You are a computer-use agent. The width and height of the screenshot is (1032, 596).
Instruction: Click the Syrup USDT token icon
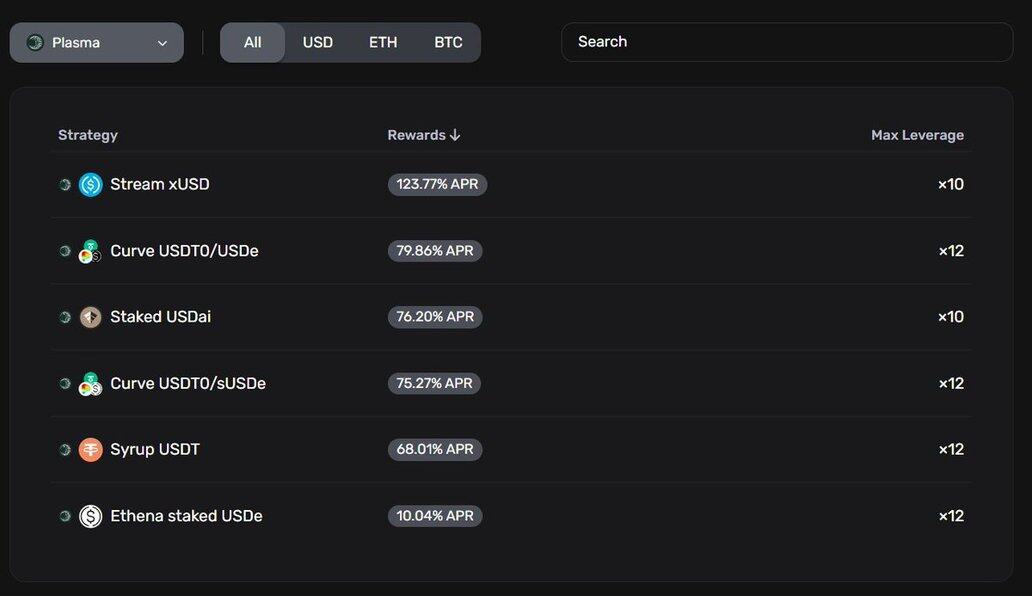[91, 450]
